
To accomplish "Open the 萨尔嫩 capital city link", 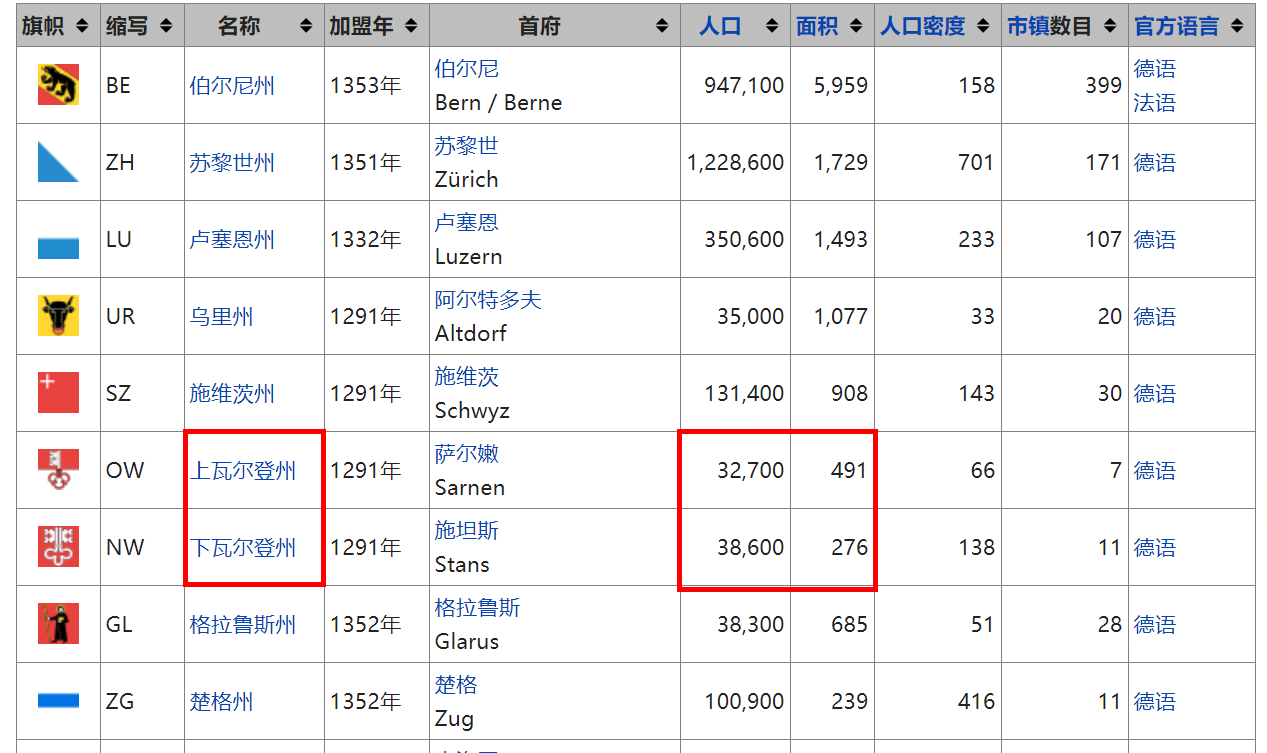I will [x=466, y=454].
